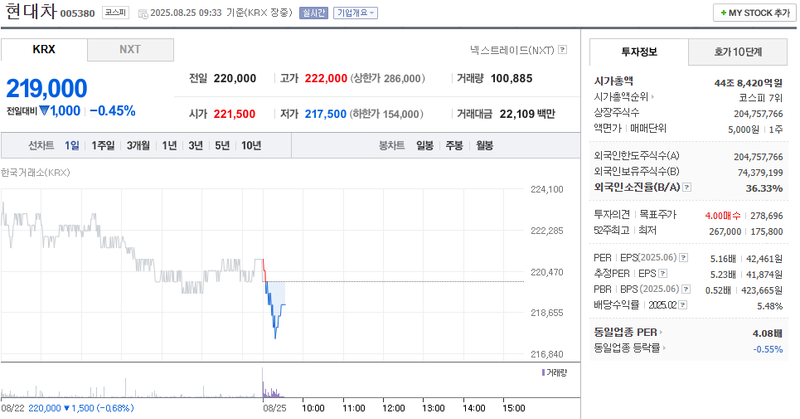This screenshot has height=419, width=800.
Task: Click the 시가 value 221,500
Action: tap(234, 114)
